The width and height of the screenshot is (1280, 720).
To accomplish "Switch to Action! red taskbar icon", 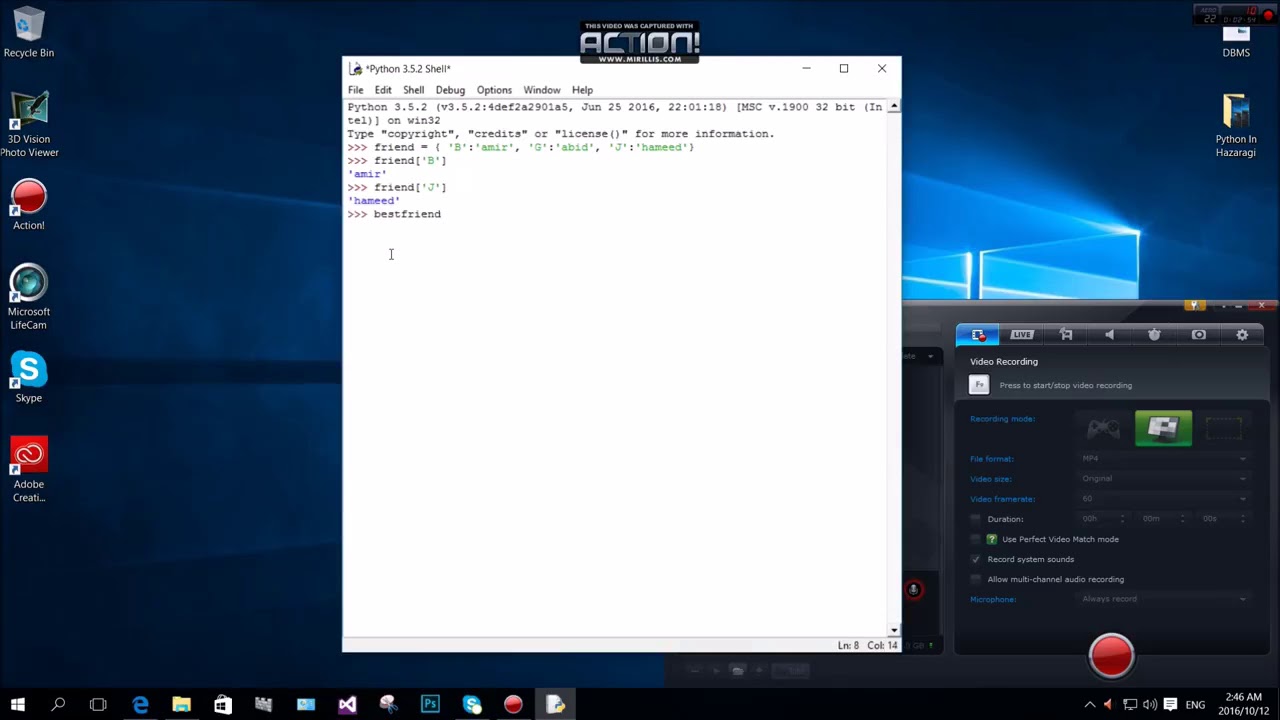I will click(x=513, y=704).
